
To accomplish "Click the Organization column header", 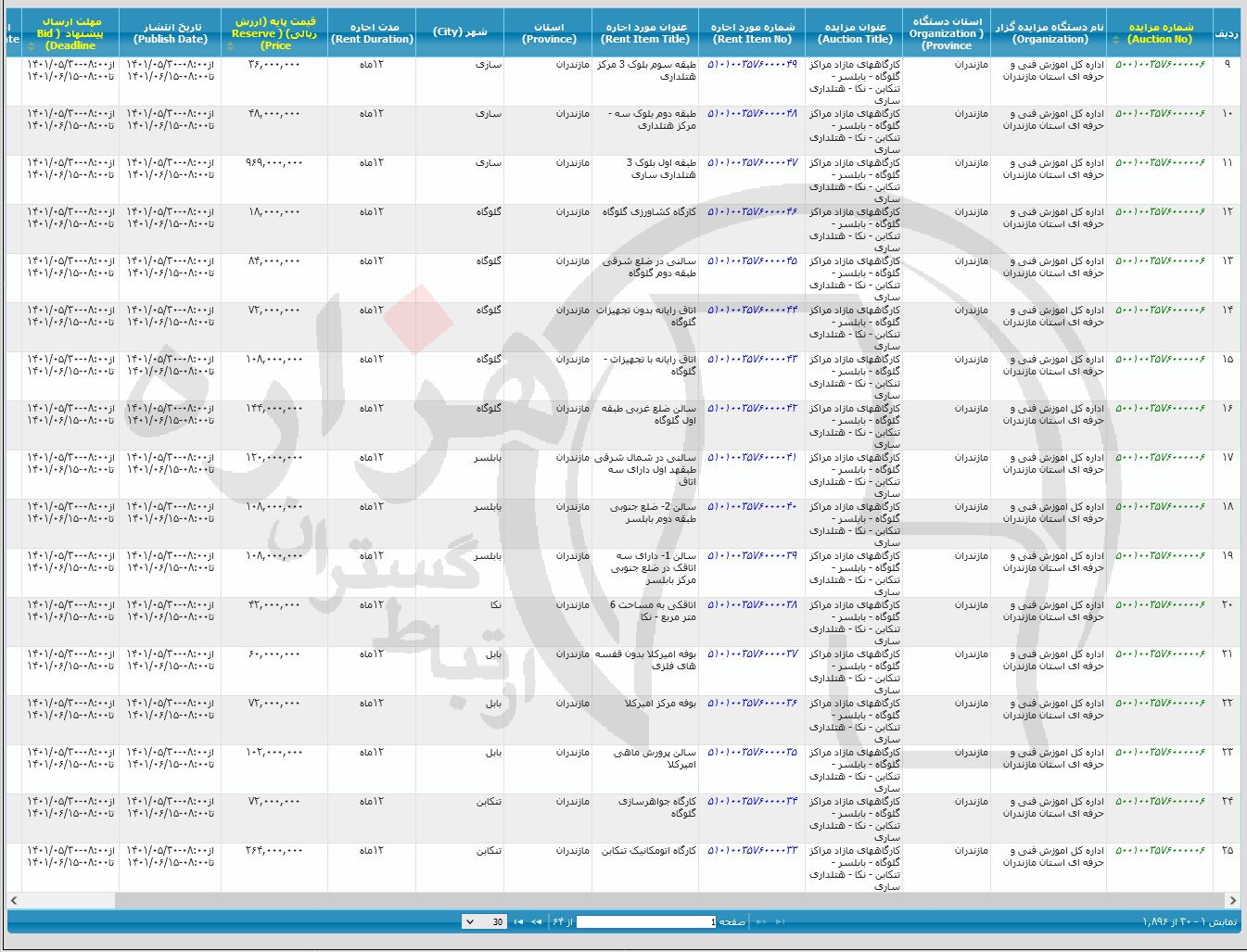I will [x=1049, y=33].
